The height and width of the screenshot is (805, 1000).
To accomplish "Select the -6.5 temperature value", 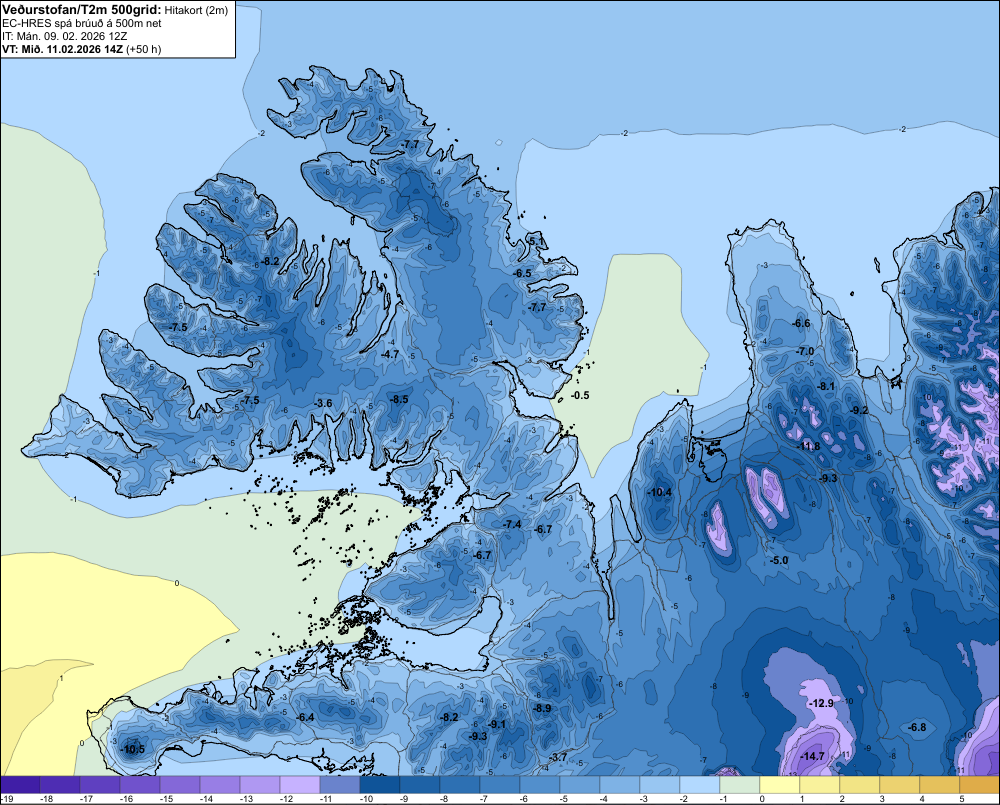I will tap(522, 273).
